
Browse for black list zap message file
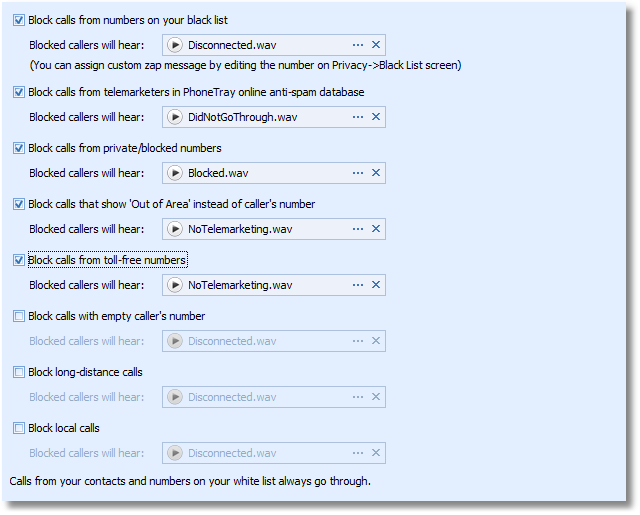click(x=358, y=45)
